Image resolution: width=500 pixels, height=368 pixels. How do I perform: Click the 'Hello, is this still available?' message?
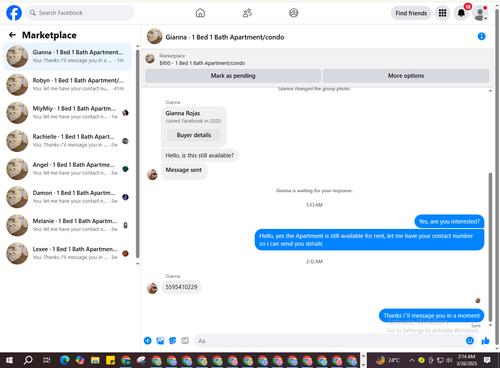coord(200,155)
